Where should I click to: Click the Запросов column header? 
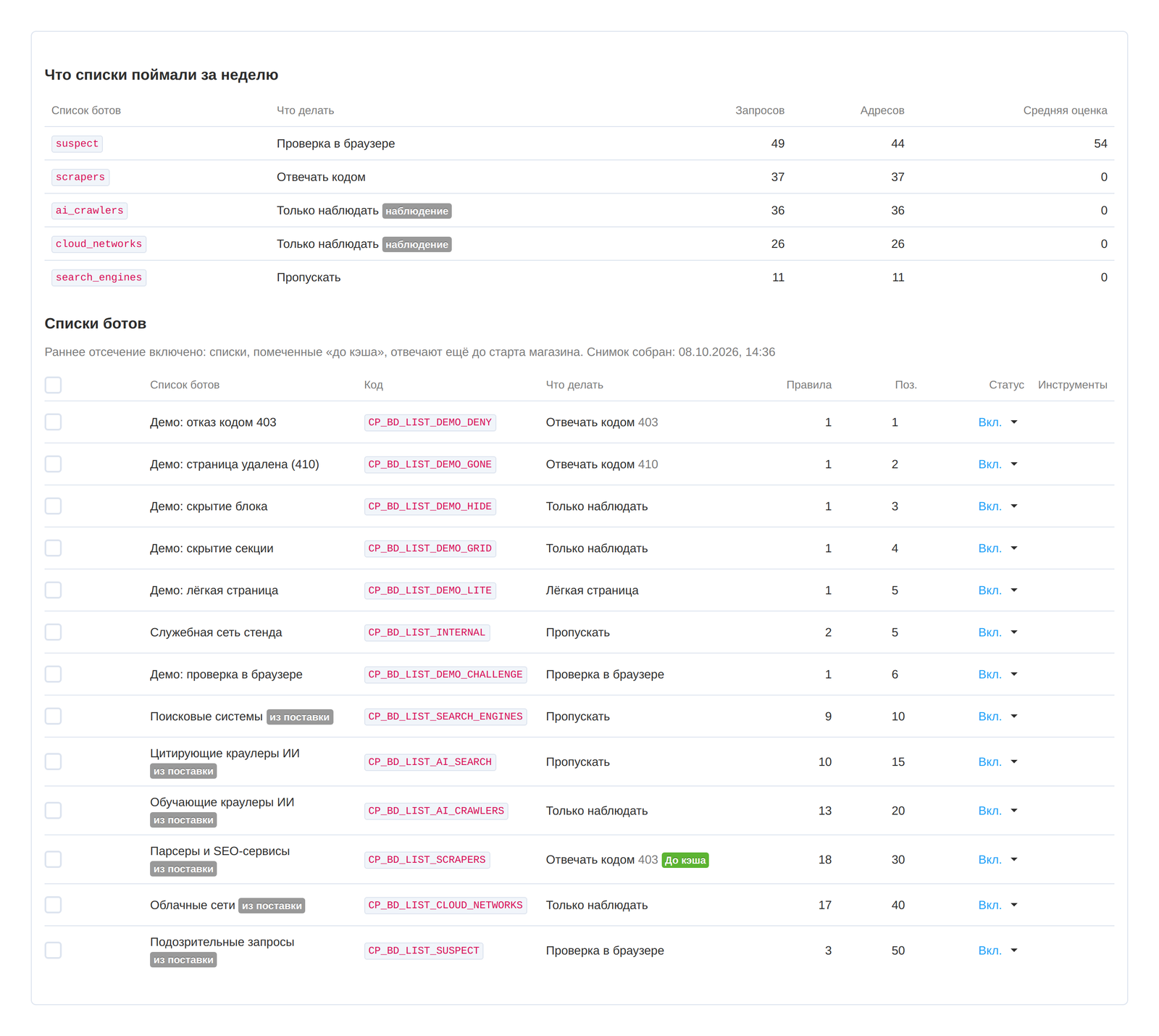(x=760, y=110)
